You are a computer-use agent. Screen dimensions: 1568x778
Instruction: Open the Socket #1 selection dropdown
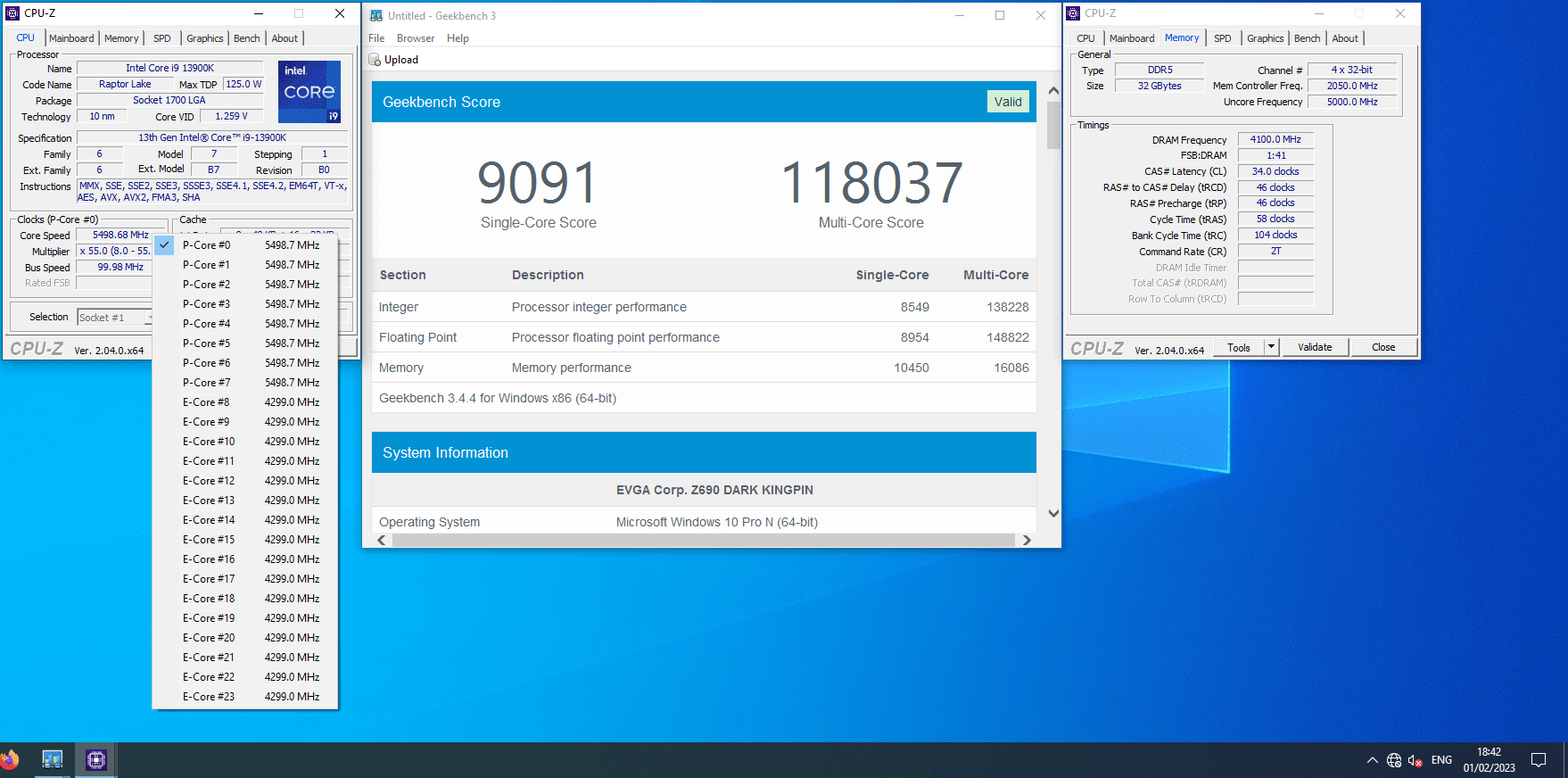pyautogui.click(x=115, y=318)
